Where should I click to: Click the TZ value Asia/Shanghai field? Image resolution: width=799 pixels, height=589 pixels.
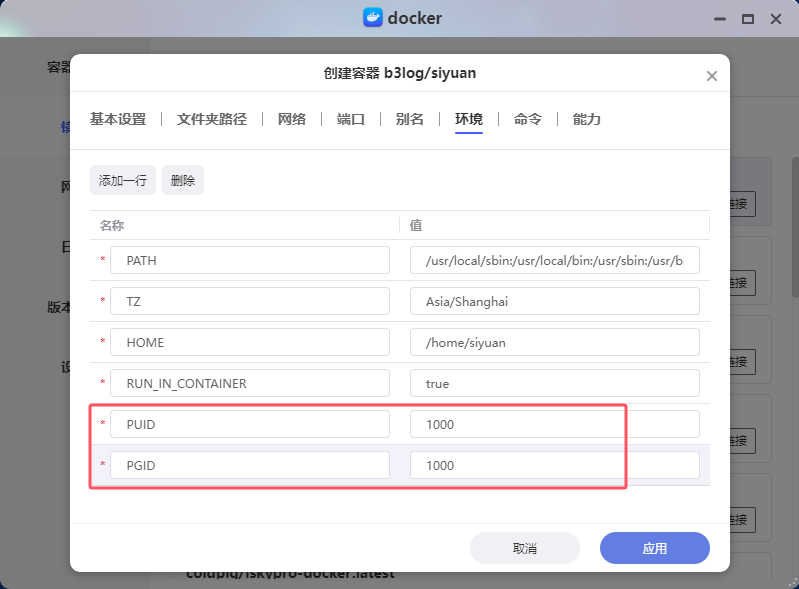(x=554, y=301)
